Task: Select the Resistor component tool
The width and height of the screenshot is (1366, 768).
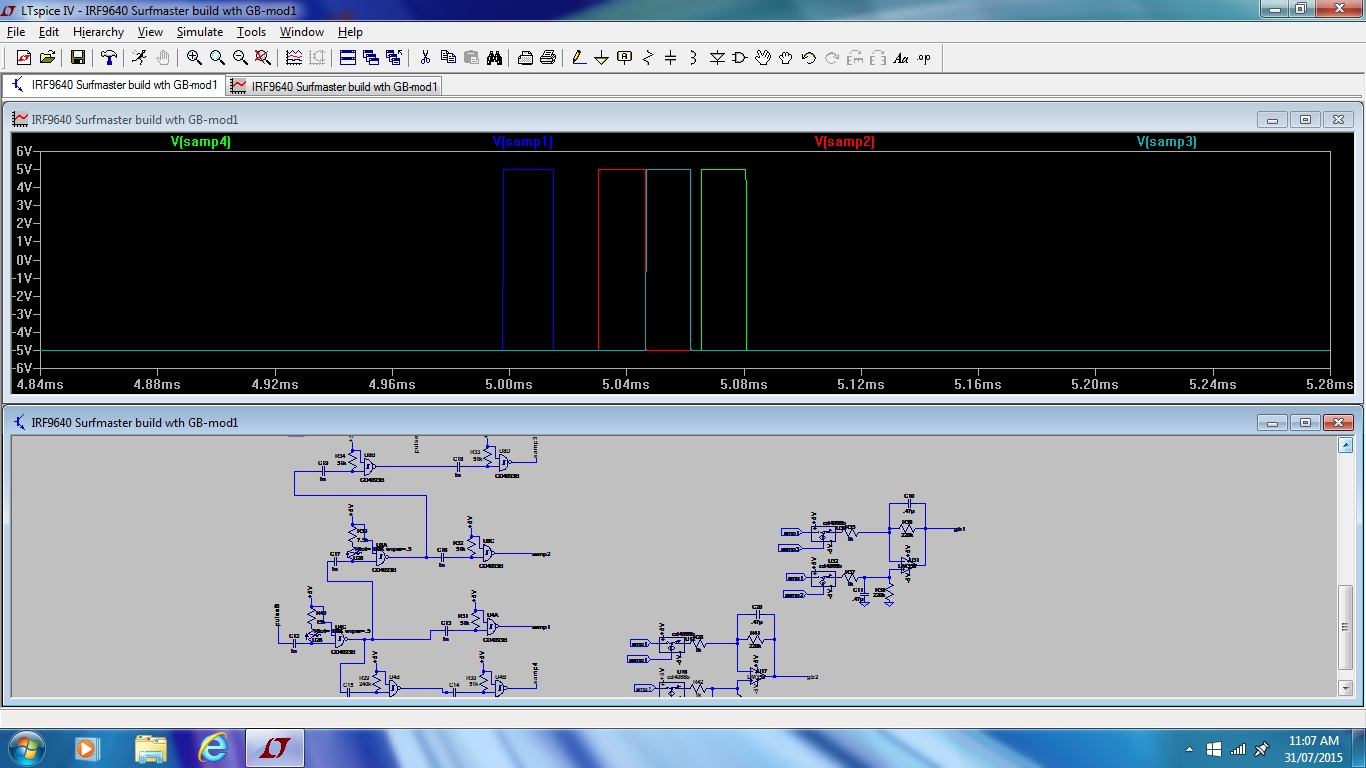Action: click(x=647, y=58)
